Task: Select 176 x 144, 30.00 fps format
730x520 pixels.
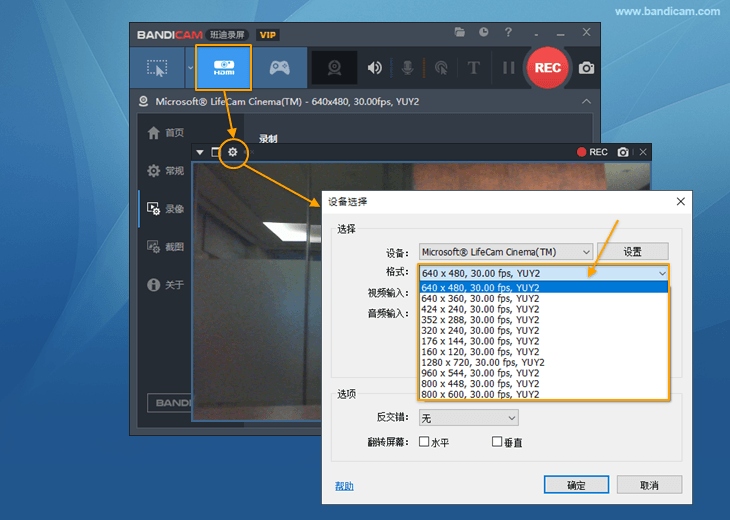Action: 544,341
